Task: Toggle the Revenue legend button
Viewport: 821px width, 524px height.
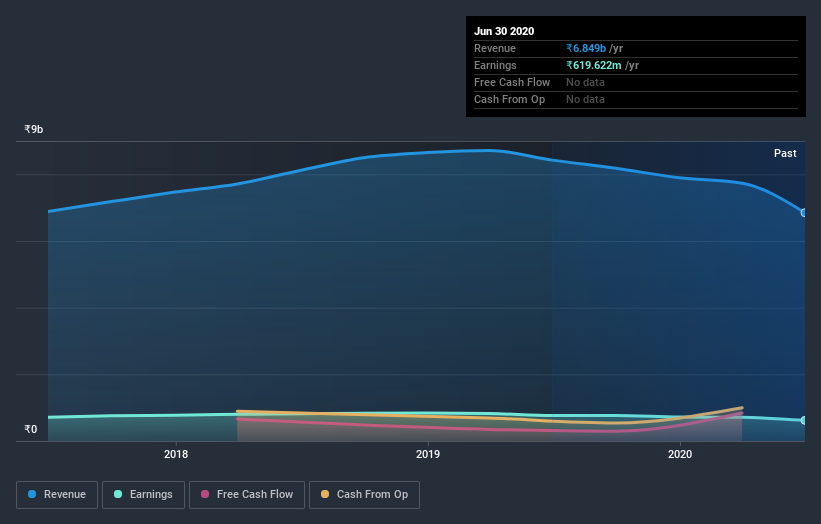Action: tap(57, 495)
